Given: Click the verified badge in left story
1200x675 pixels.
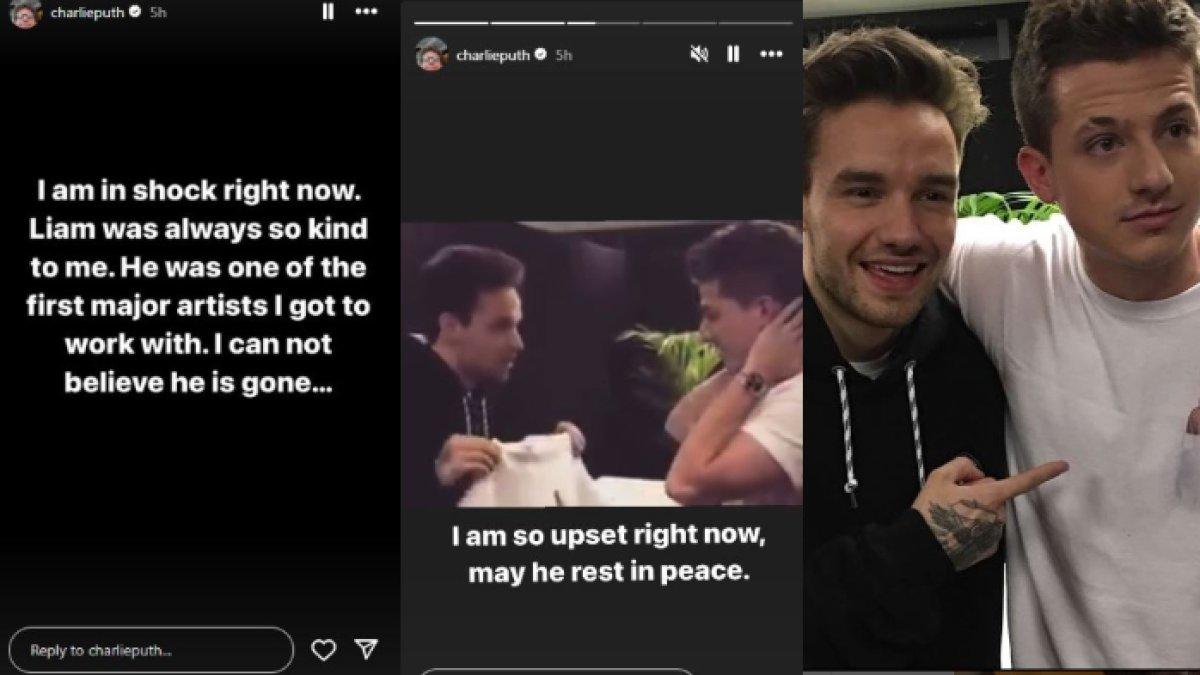Looking at the screenshot, I should click(x=132, y=13).
